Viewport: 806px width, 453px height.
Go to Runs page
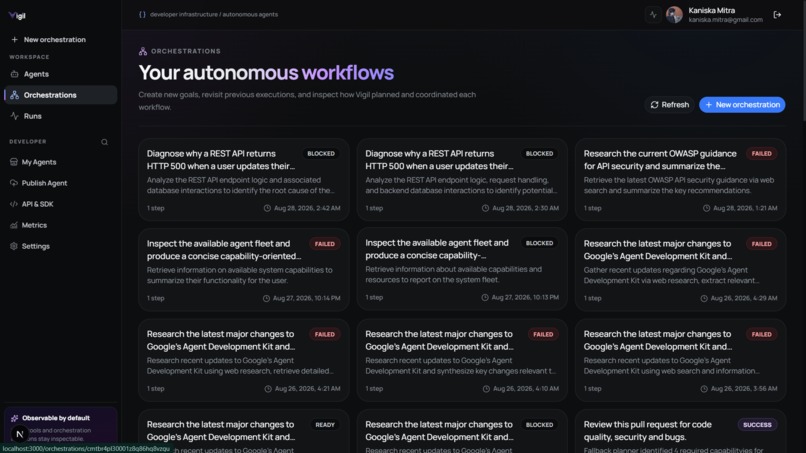point(61,116)
